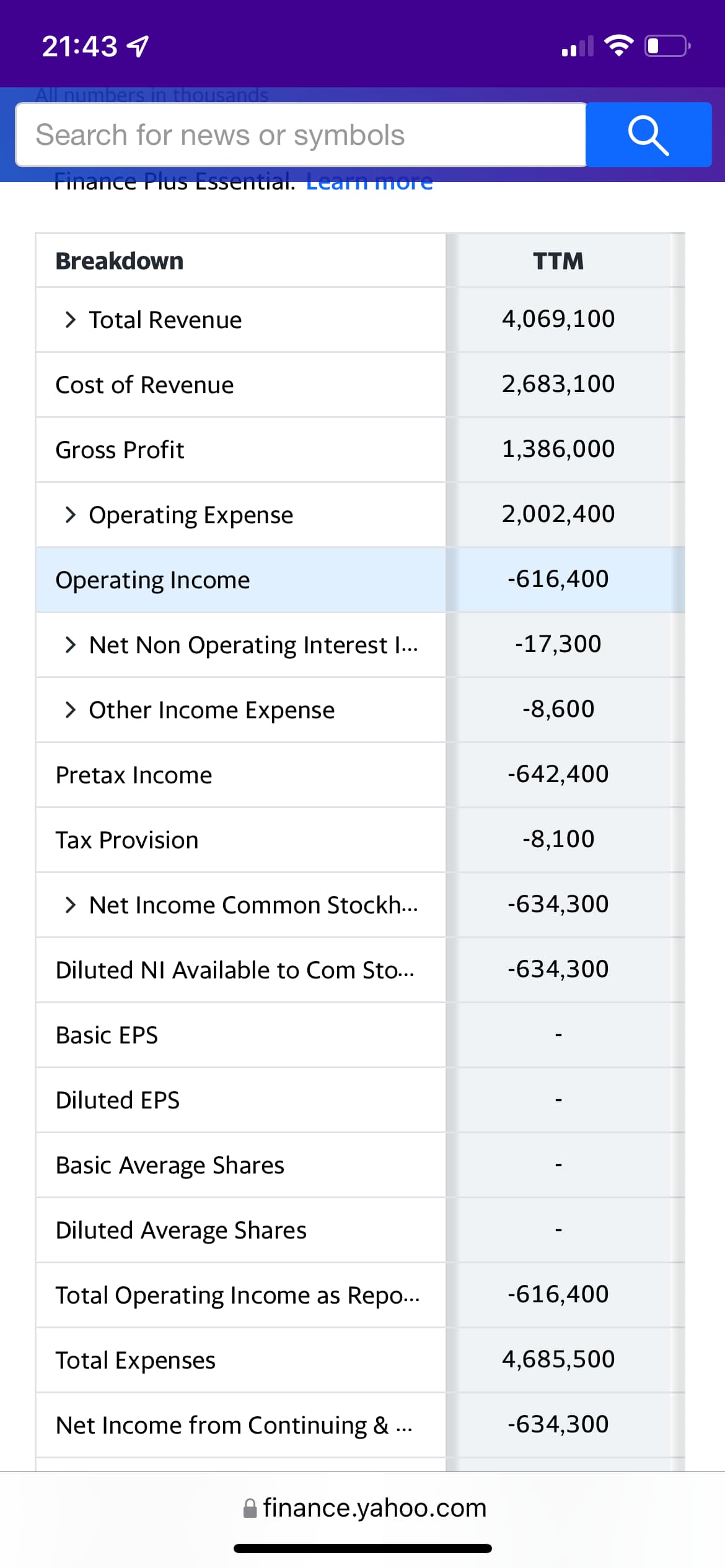The width and height of the screenshot is (725, 1568).
Task: Select Total Expenses value 4,685,500
Action: (558, 1359)
